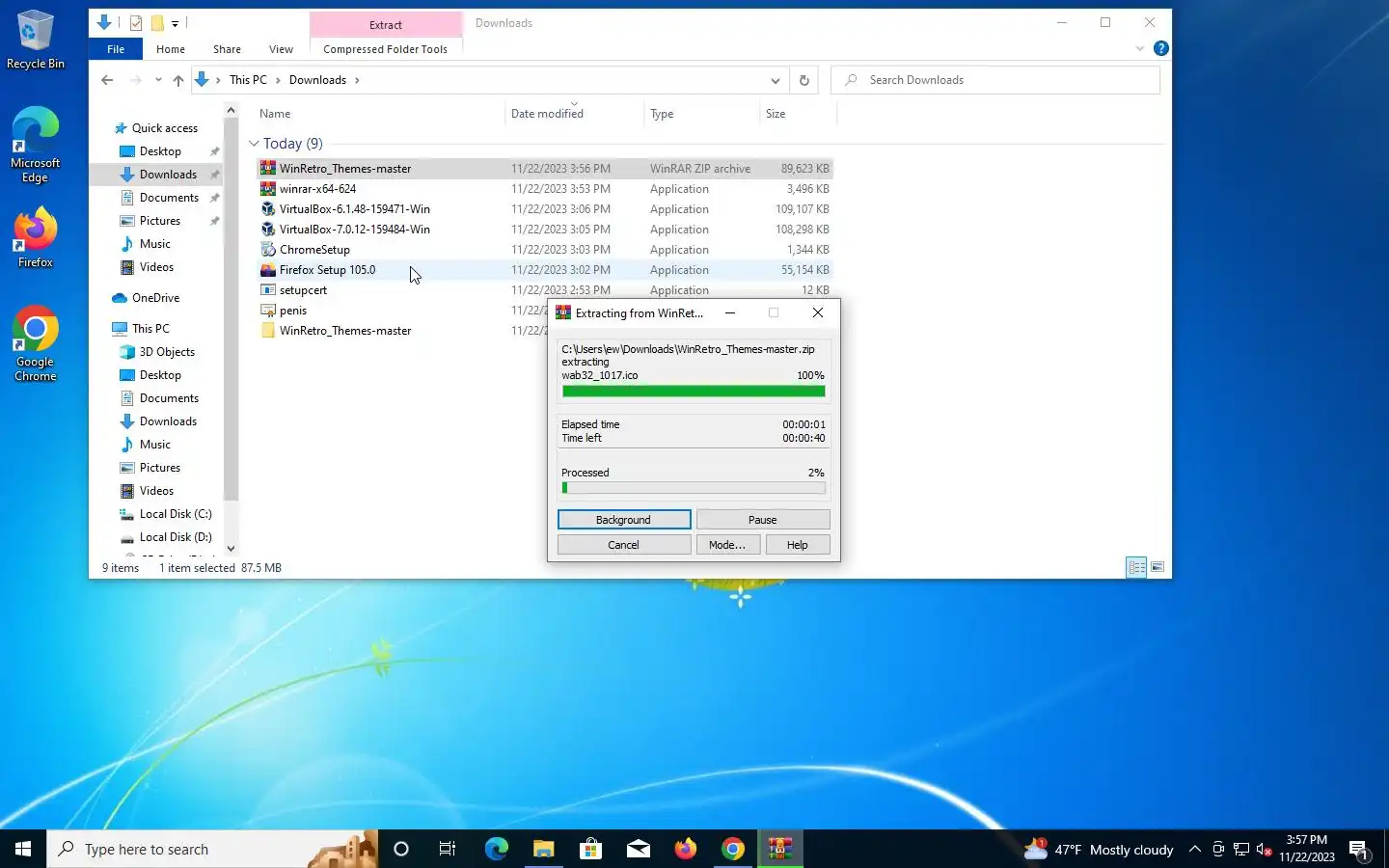Expand breadcrumb arrow after Downloads
This screenshot has width=1389, height=868.
click(x=357, y=80)
